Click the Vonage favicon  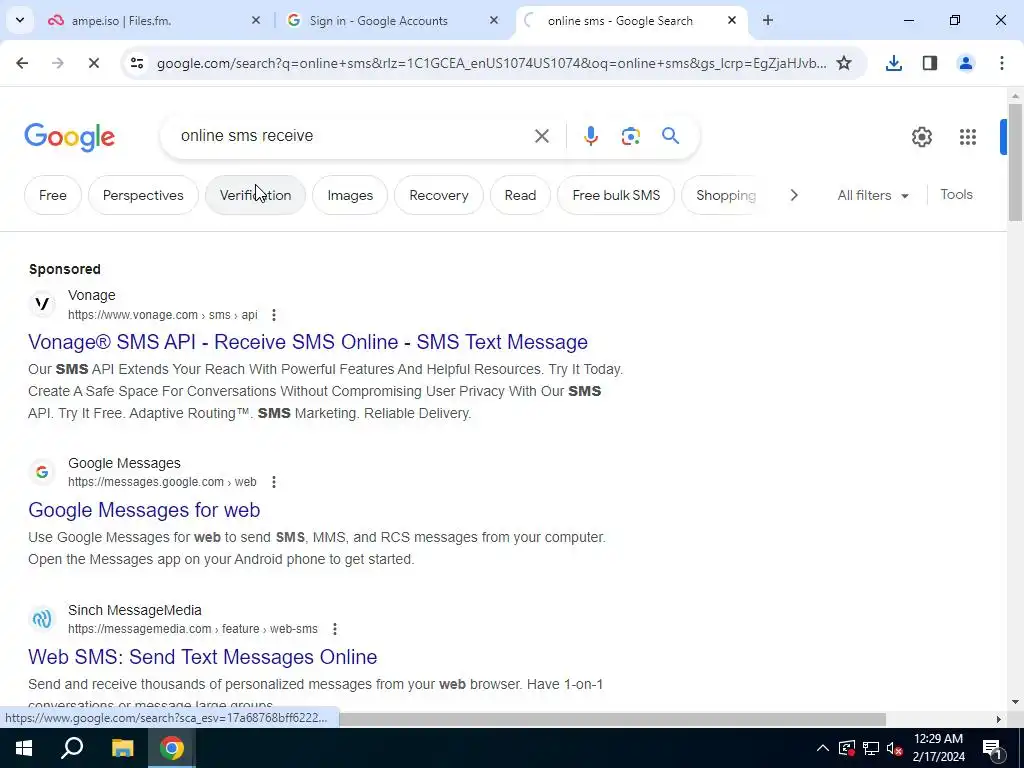(42, 304)
